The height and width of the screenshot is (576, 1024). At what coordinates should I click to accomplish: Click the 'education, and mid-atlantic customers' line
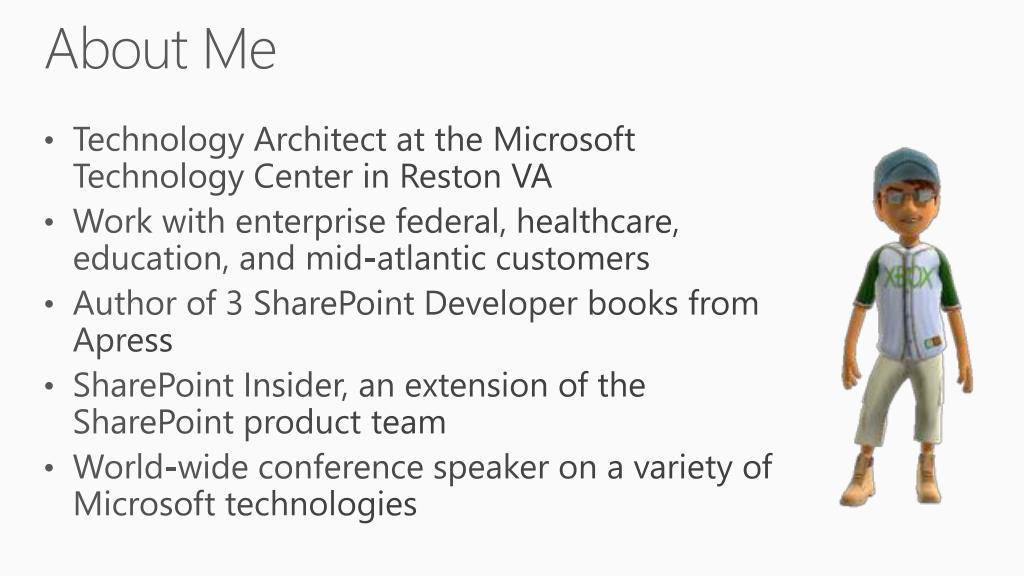(x=361, y=258)
